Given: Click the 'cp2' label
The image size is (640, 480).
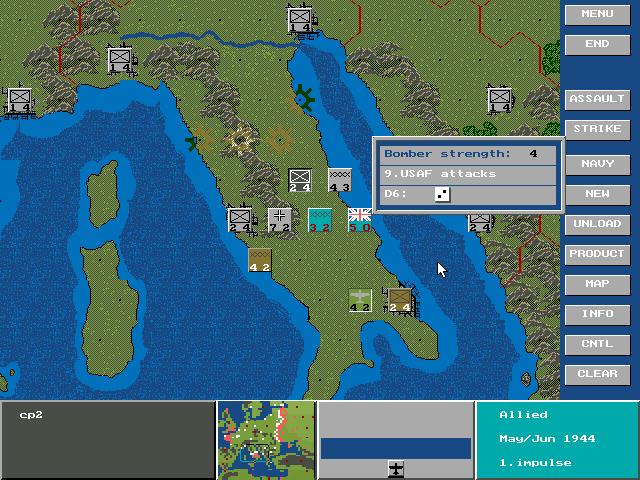Looking at the screenshot, I should [x=31, y=416].
